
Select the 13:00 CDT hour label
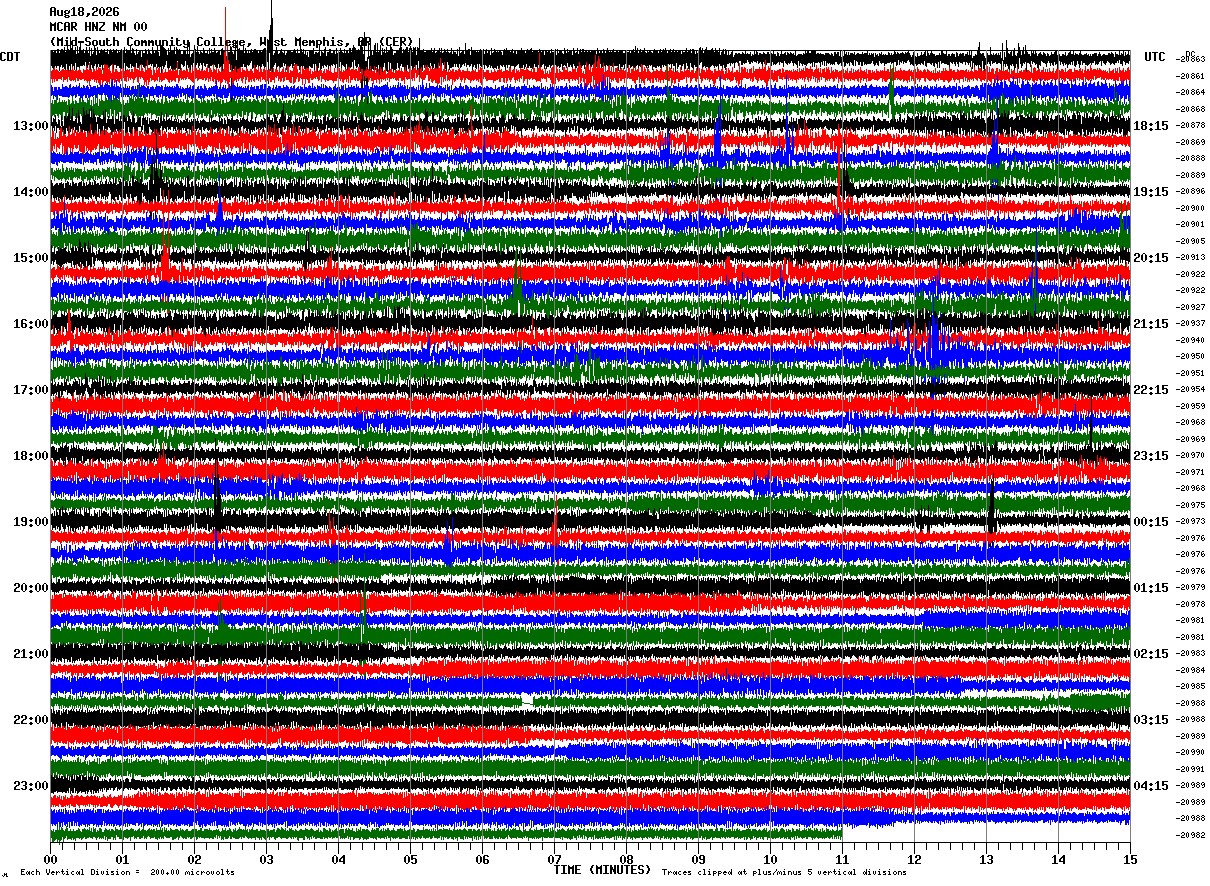point(31,126)
